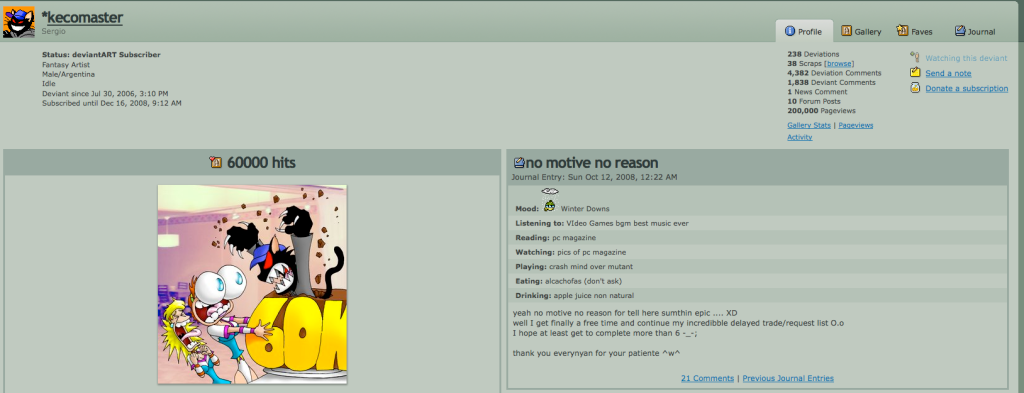1024x393 pixels.
Task: Open the Scraps browse link
Action: (x=839, y=64)
